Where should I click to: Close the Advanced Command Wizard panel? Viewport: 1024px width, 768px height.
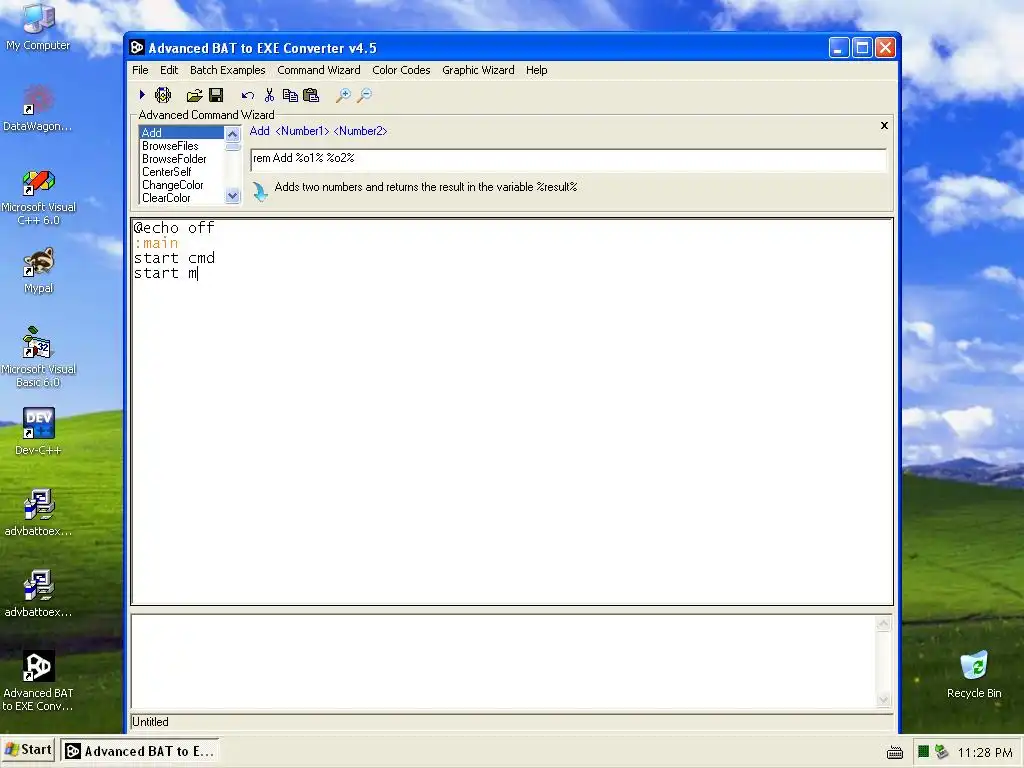click(884, 125)
